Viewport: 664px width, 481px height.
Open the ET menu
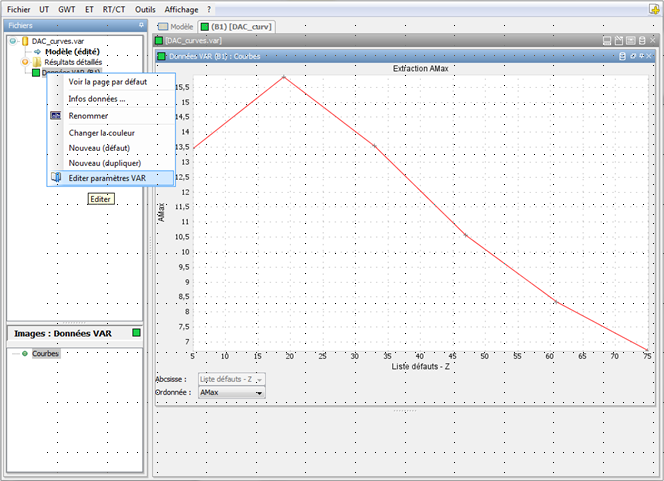pos(89,9)
